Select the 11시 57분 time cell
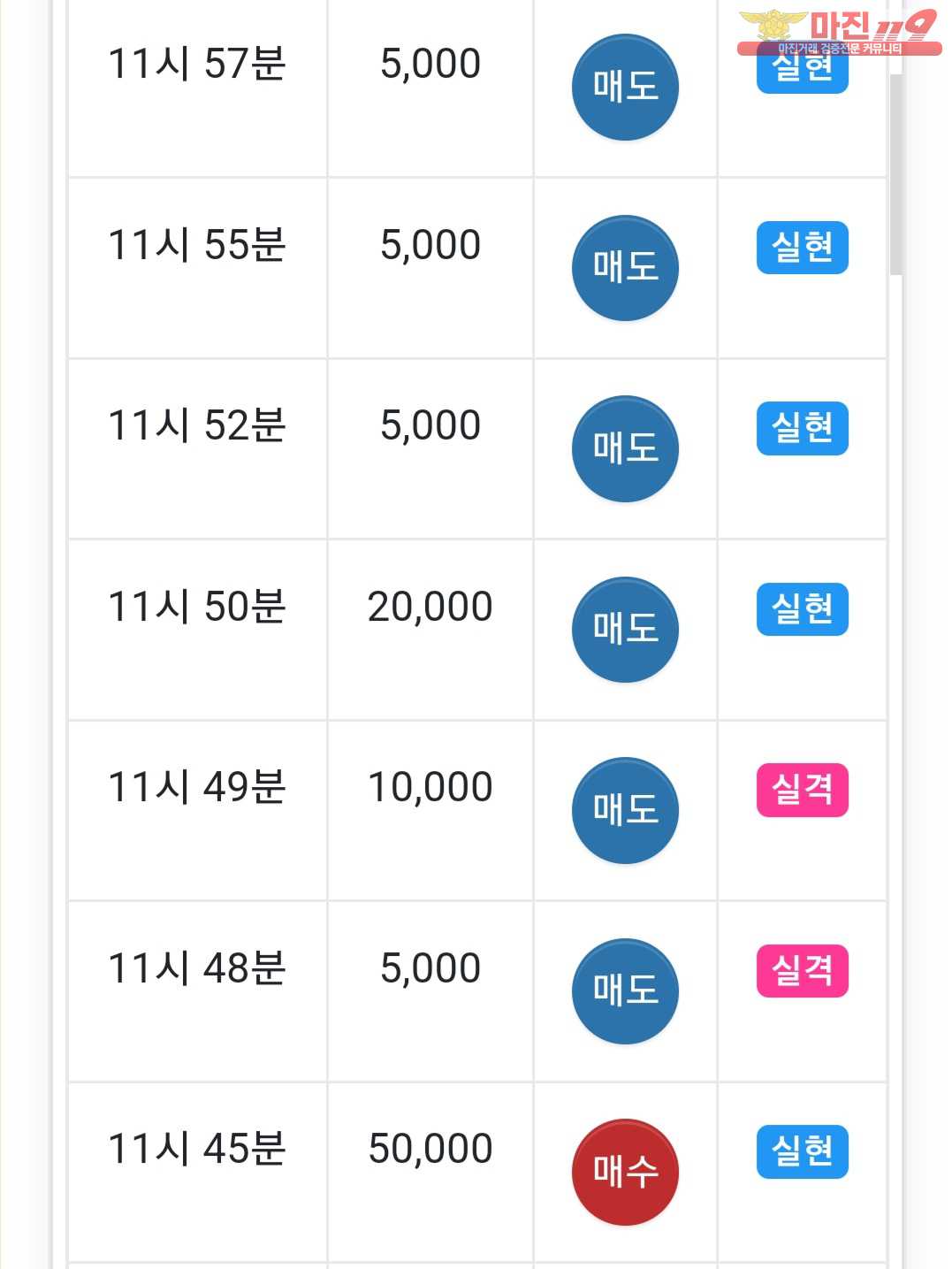Viewport: 952px width, 1269px height. click(x=196, y=65)
